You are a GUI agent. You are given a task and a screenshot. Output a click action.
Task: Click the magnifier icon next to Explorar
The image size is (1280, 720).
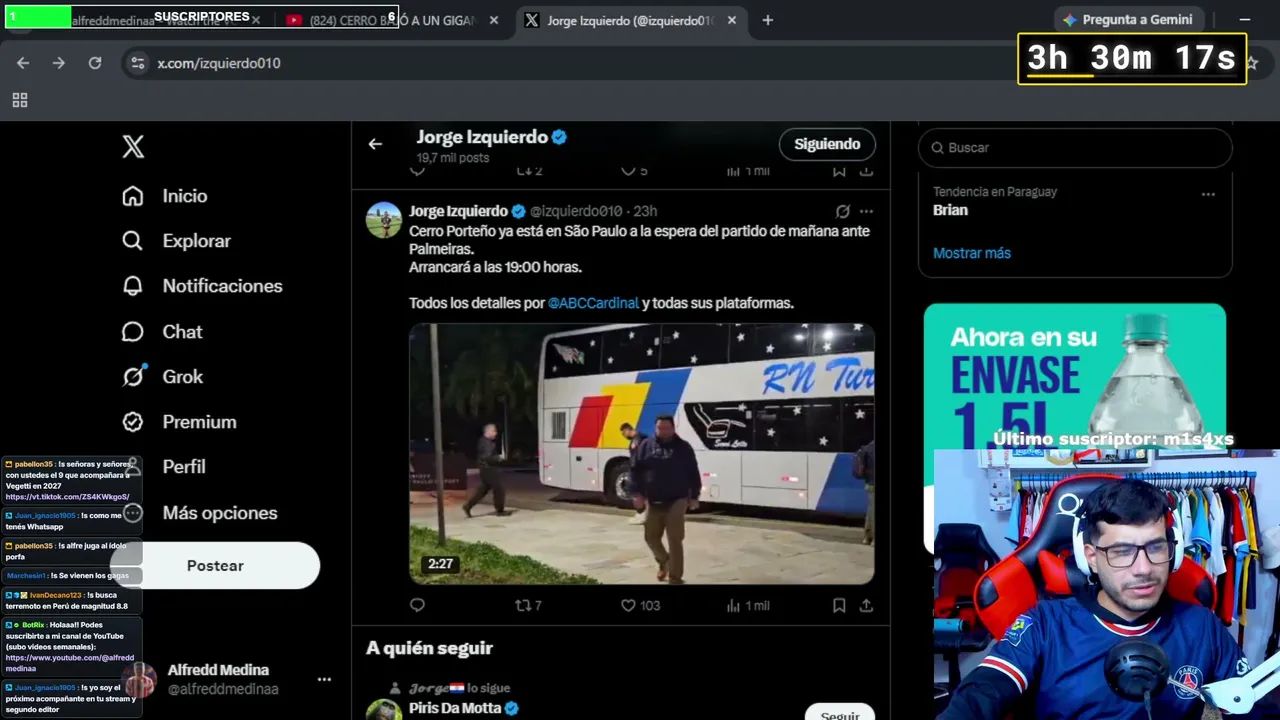[133, 241]
